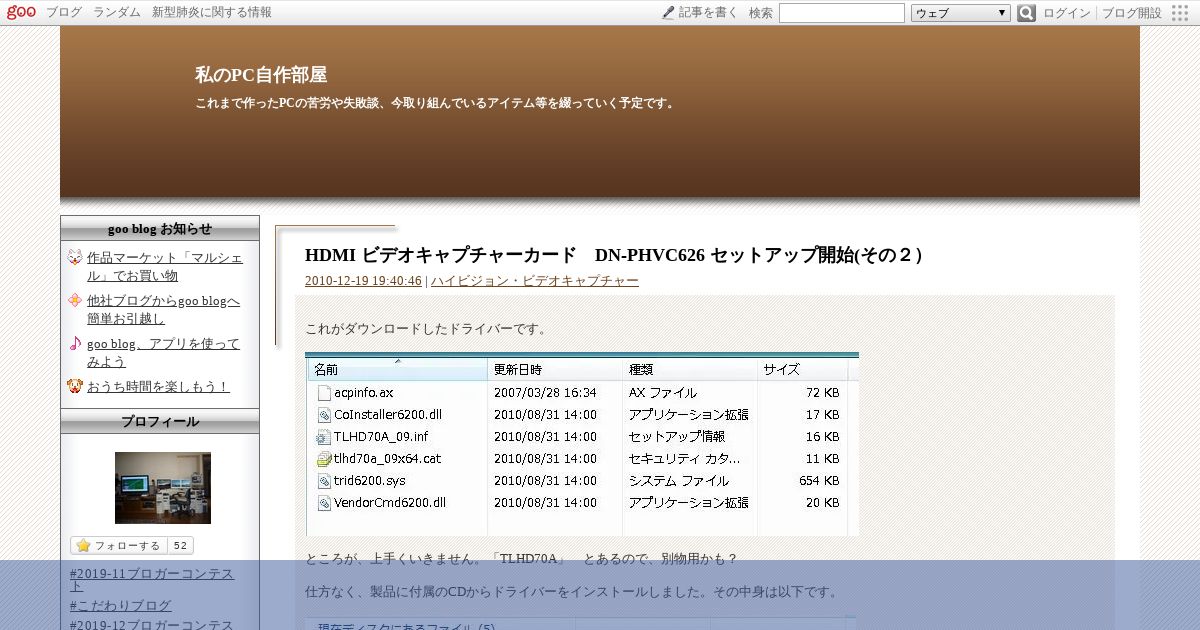The height and width of the screenshot is (630, 1200).
Task: Click the 更新日時 column header
Action: point(555,369)
